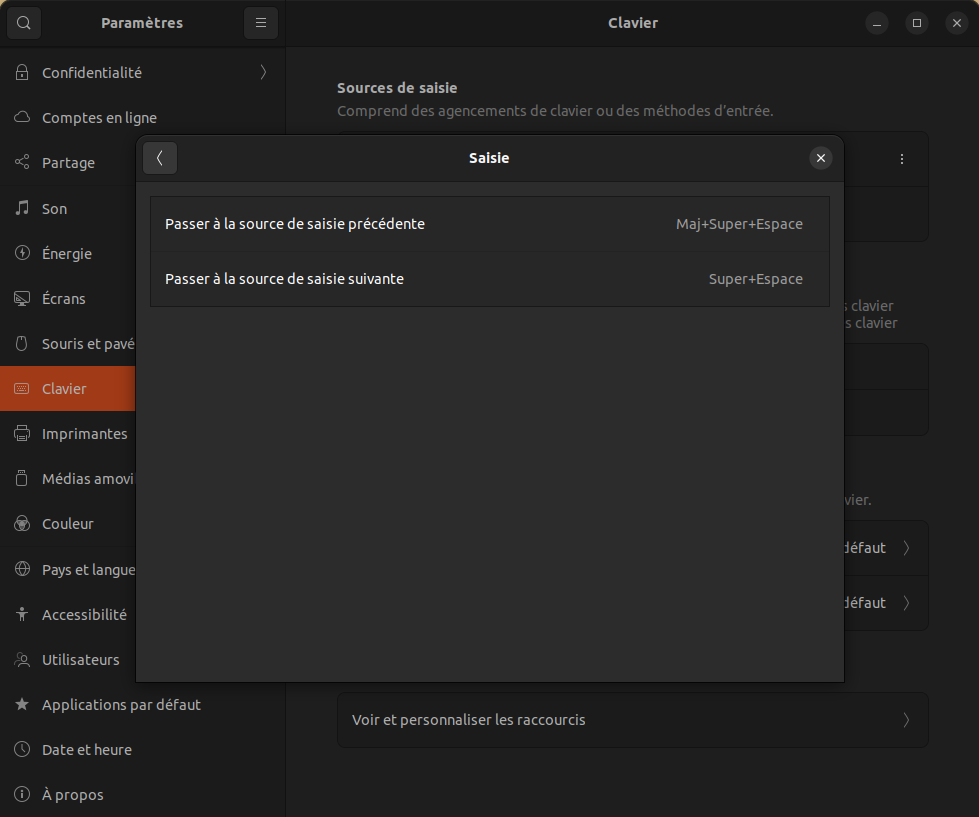This screenshot has width=979, height=817.
Task: Open the Paramètres hamburger menu
Action: click(261, 23)
